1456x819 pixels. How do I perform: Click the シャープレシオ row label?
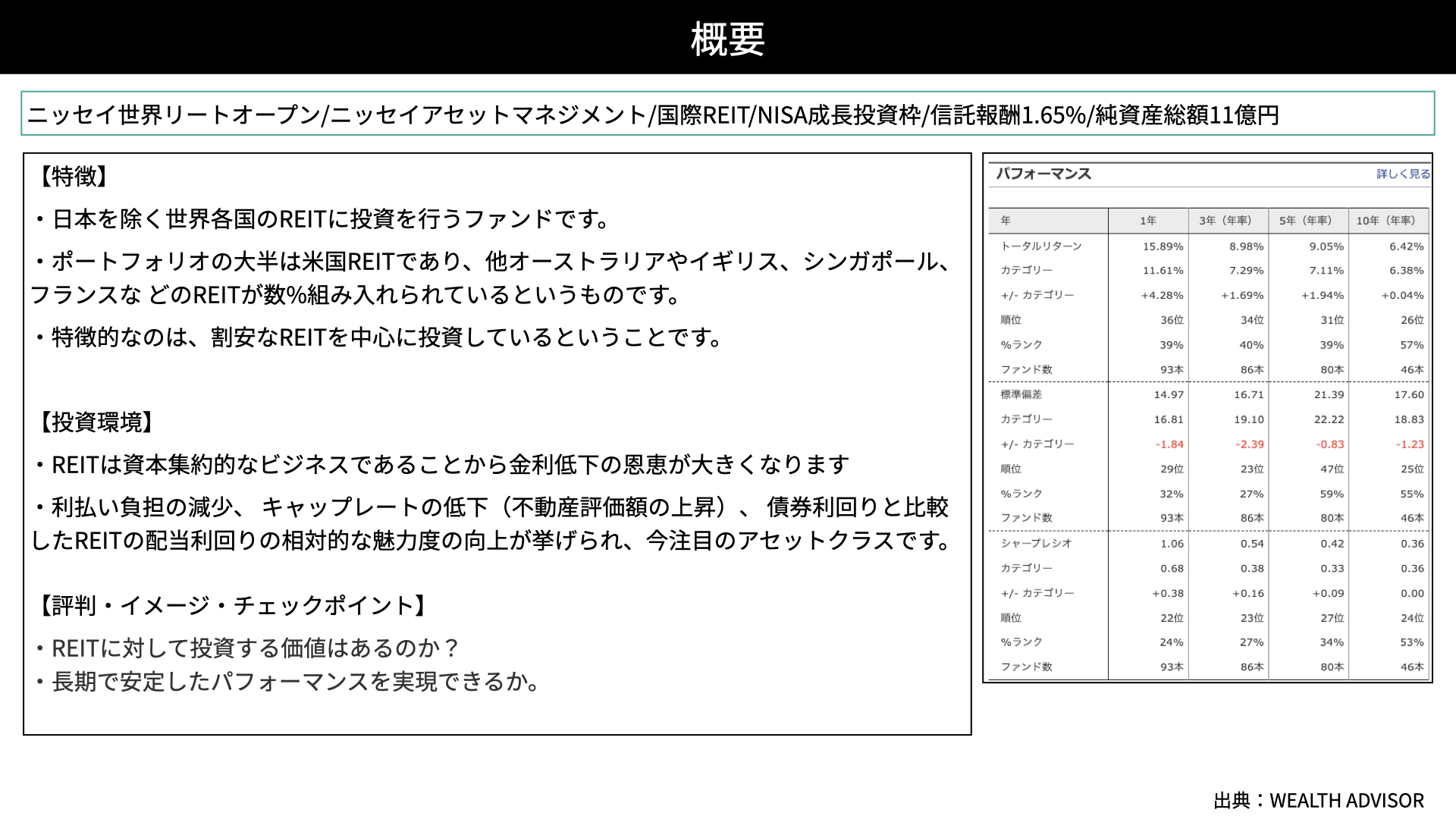(1036, 543)
